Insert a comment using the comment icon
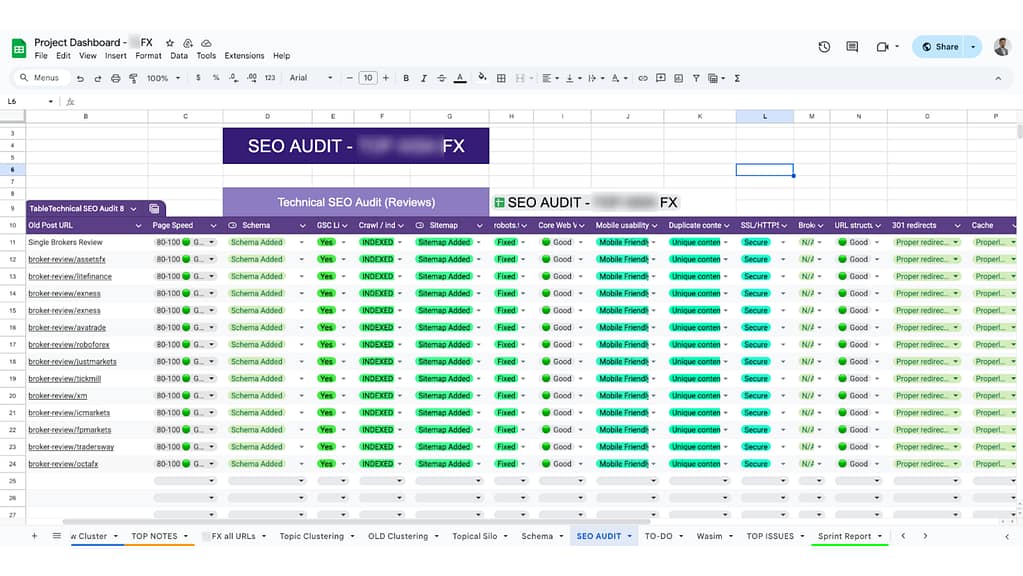Viewport: 1023px width, 576px height. pyautogui.click(x=660, y=78)
